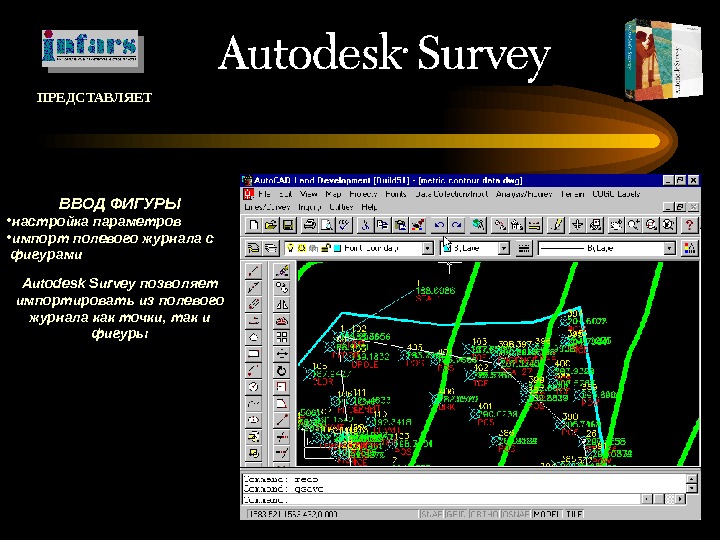Screen dimensions: 720x540
Task: Select the Rectangle draw tool
Action: [x=253, y=354]
